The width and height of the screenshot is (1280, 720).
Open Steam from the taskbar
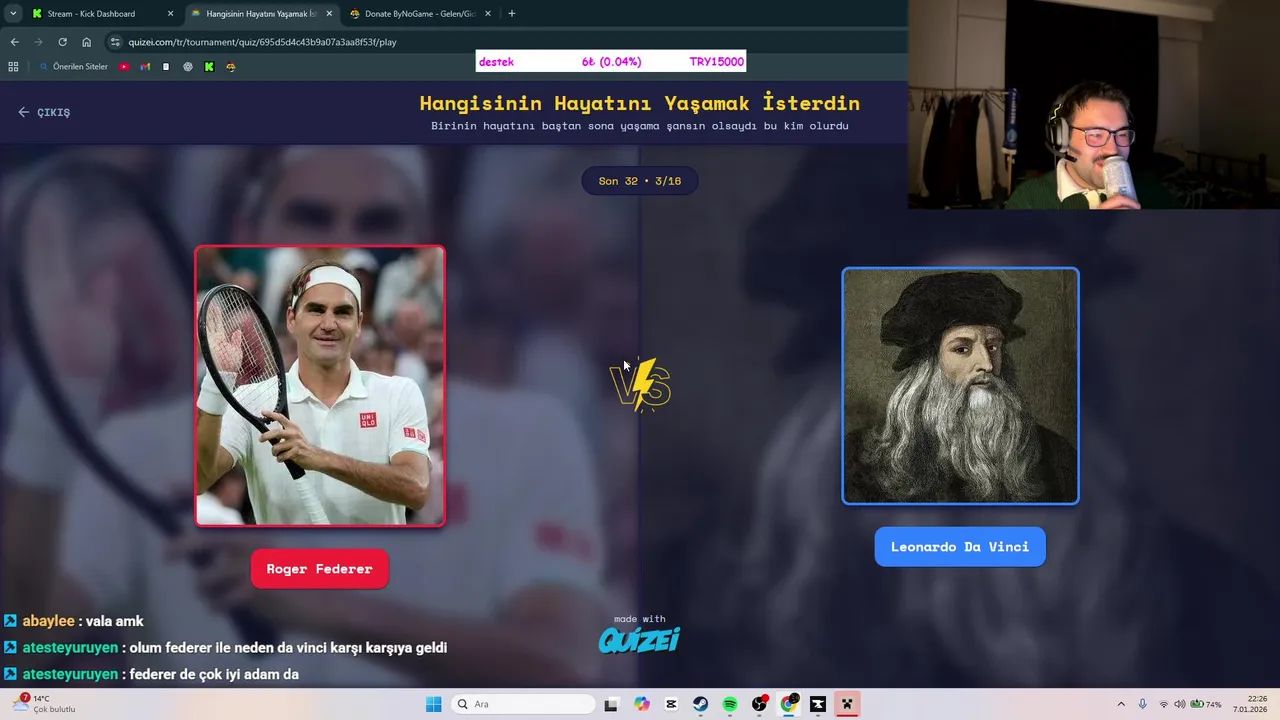700,704
